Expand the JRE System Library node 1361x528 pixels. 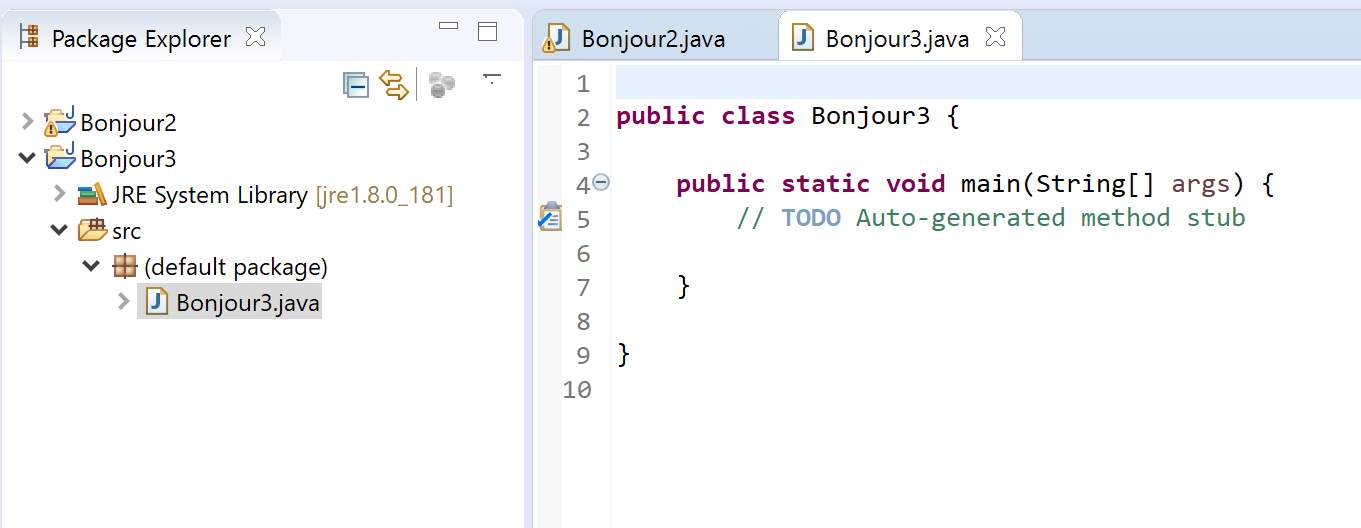point(60,194)
